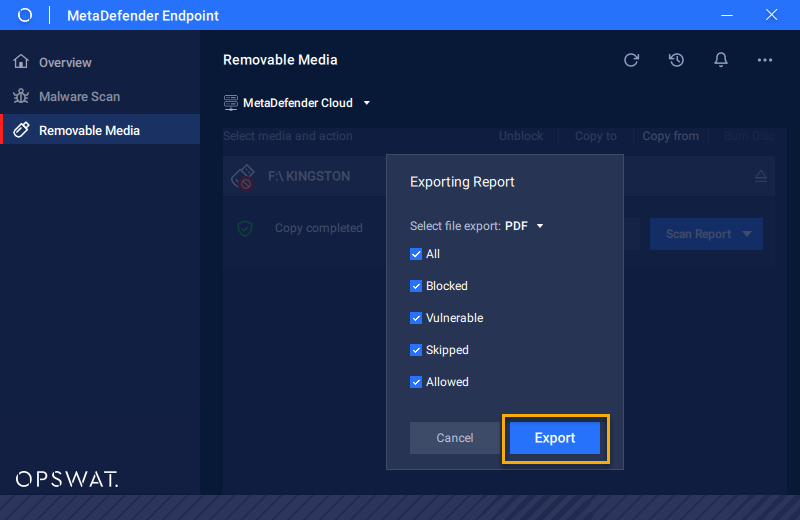Select the Unblock action
The height and width of the screenshot is (520, 800).
(x=520, y=136)
